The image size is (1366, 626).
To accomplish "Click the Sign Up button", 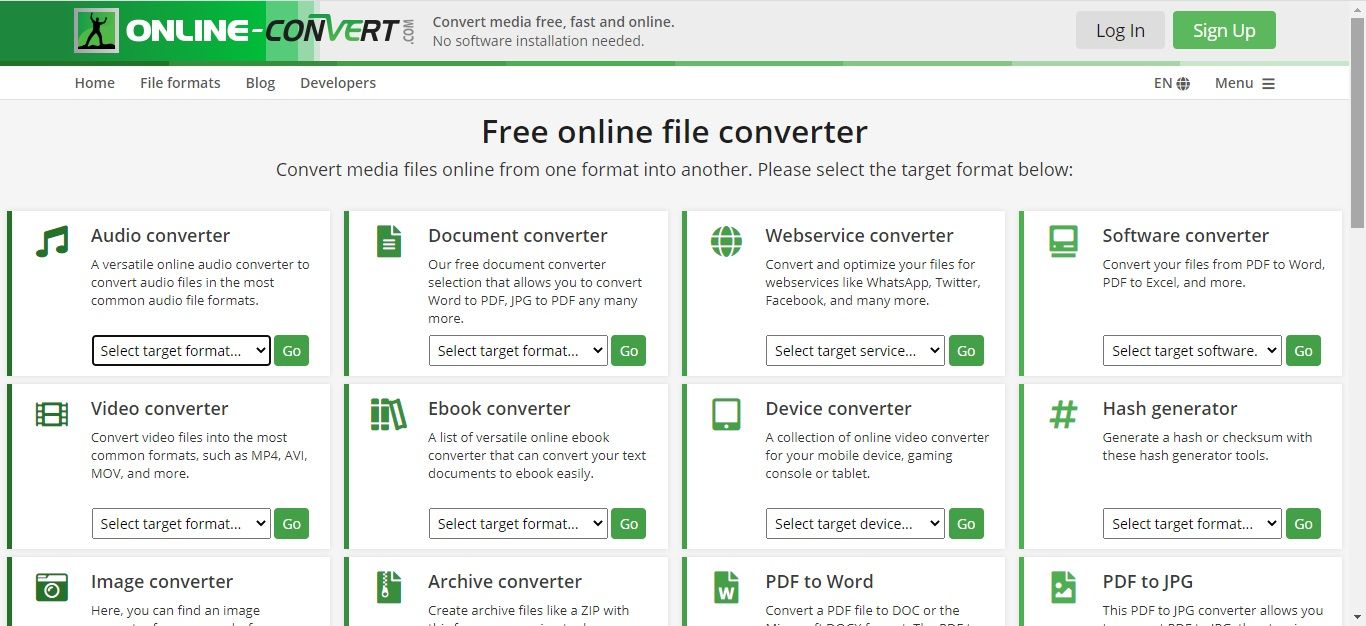I will (1224, 30).
